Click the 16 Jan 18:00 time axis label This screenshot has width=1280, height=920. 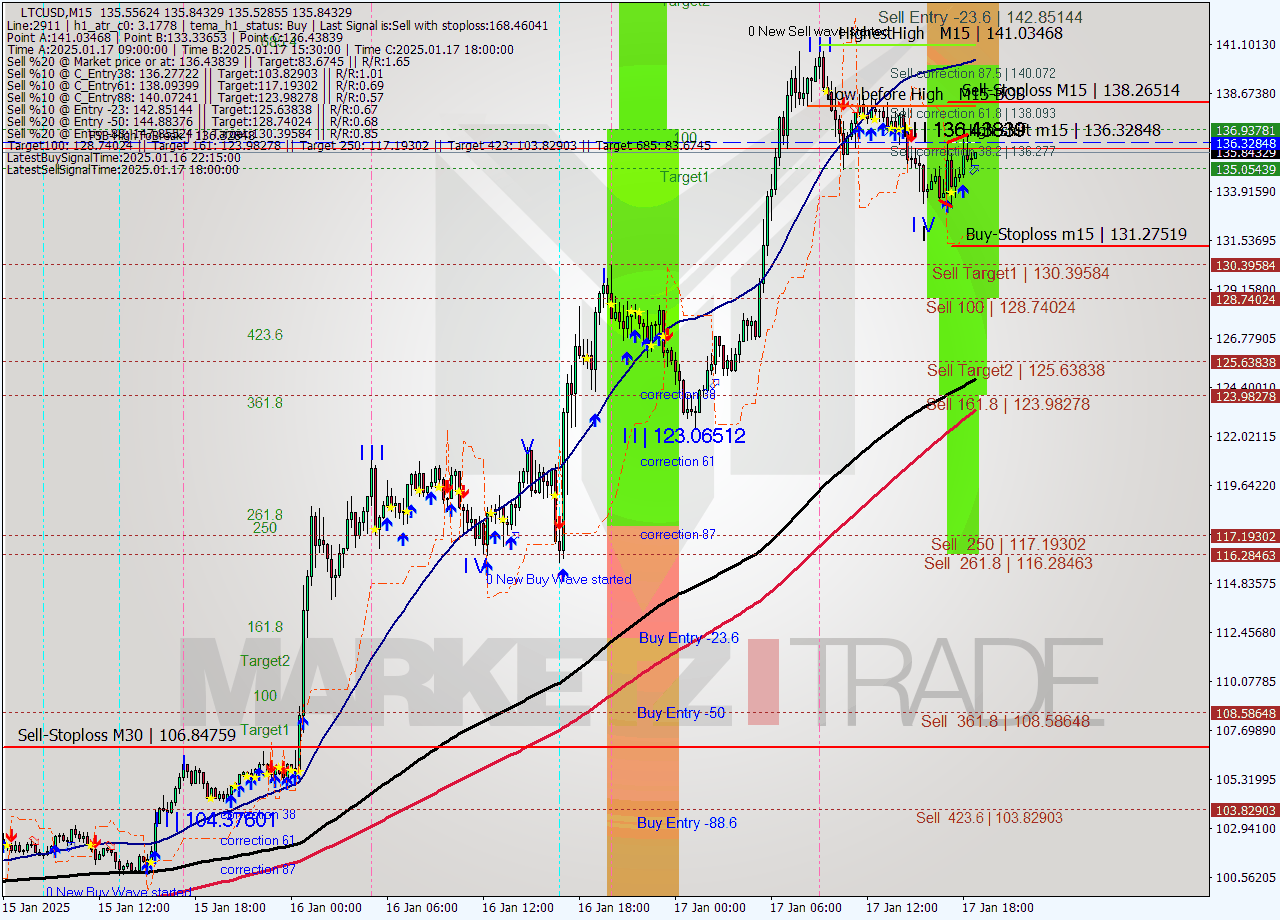[613, 908]
